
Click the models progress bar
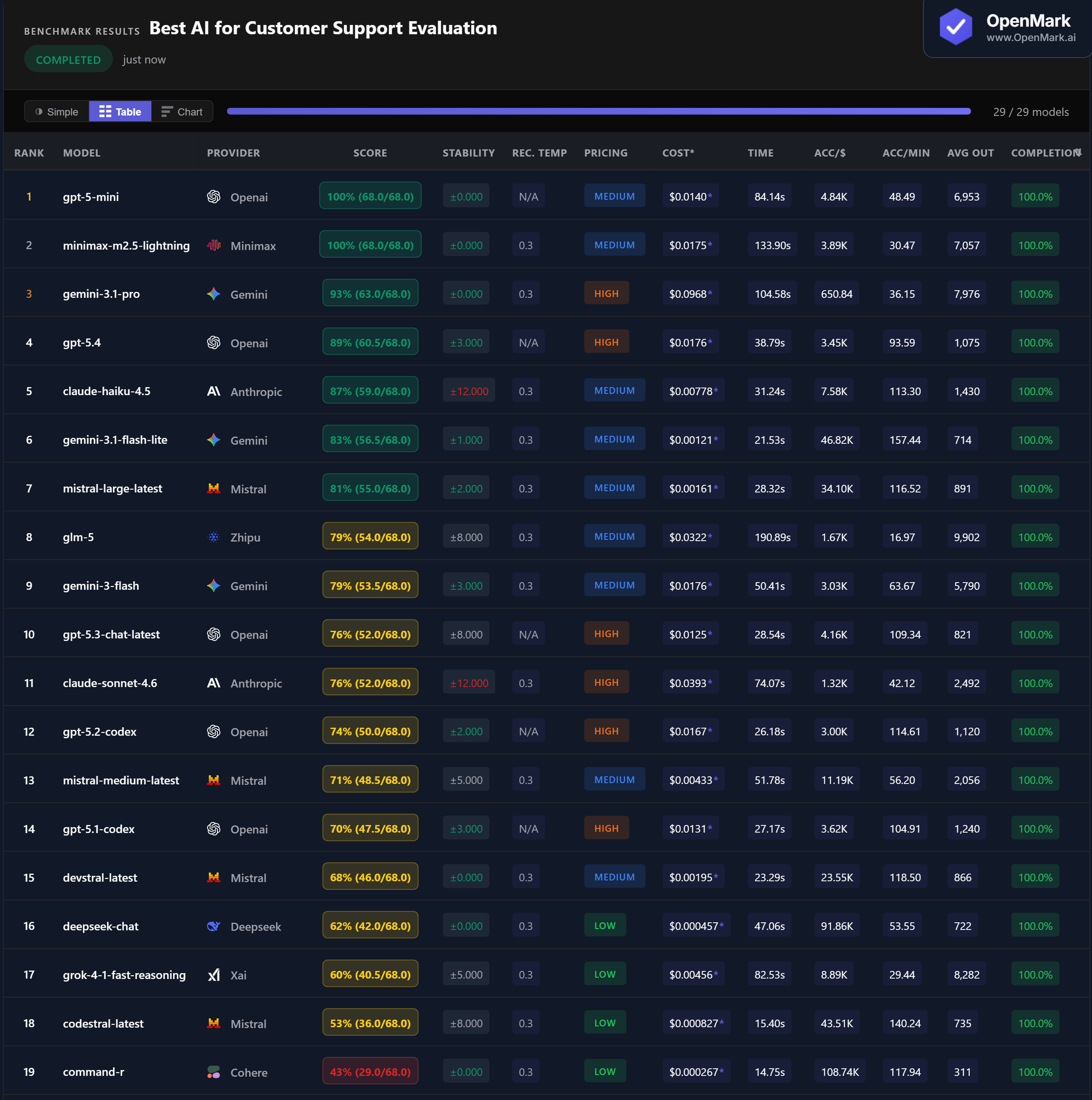pos(598,111)
